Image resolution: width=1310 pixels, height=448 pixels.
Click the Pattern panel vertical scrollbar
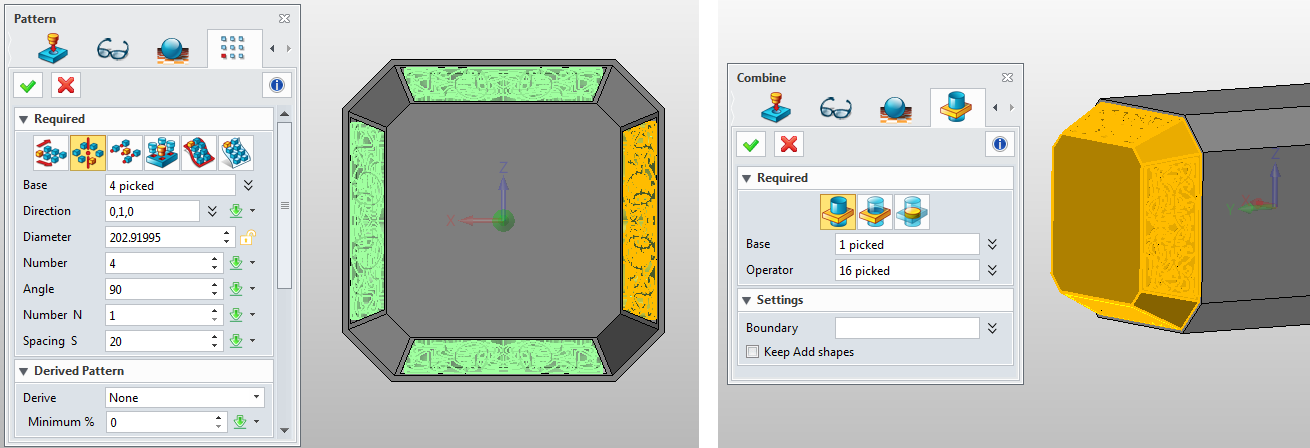[284, 205]
